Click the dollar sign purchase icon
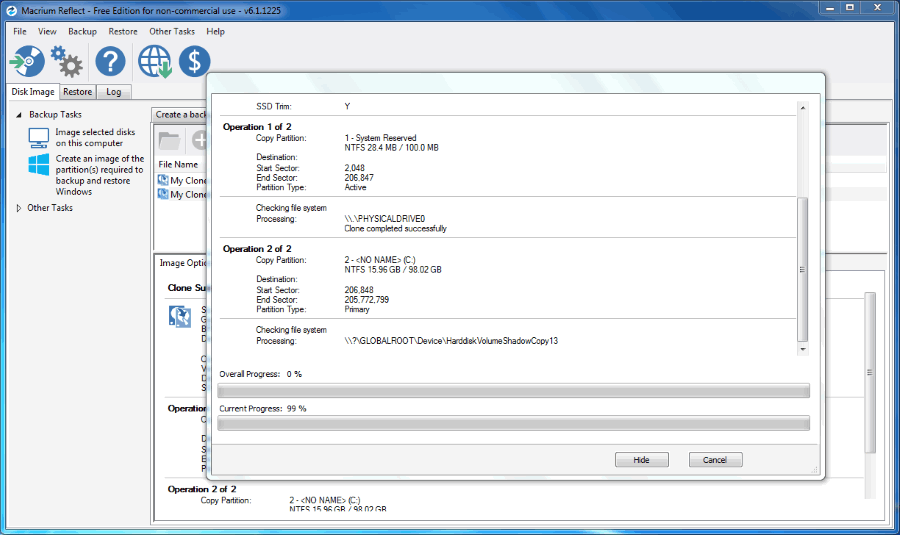 click(x=195, y=61)
